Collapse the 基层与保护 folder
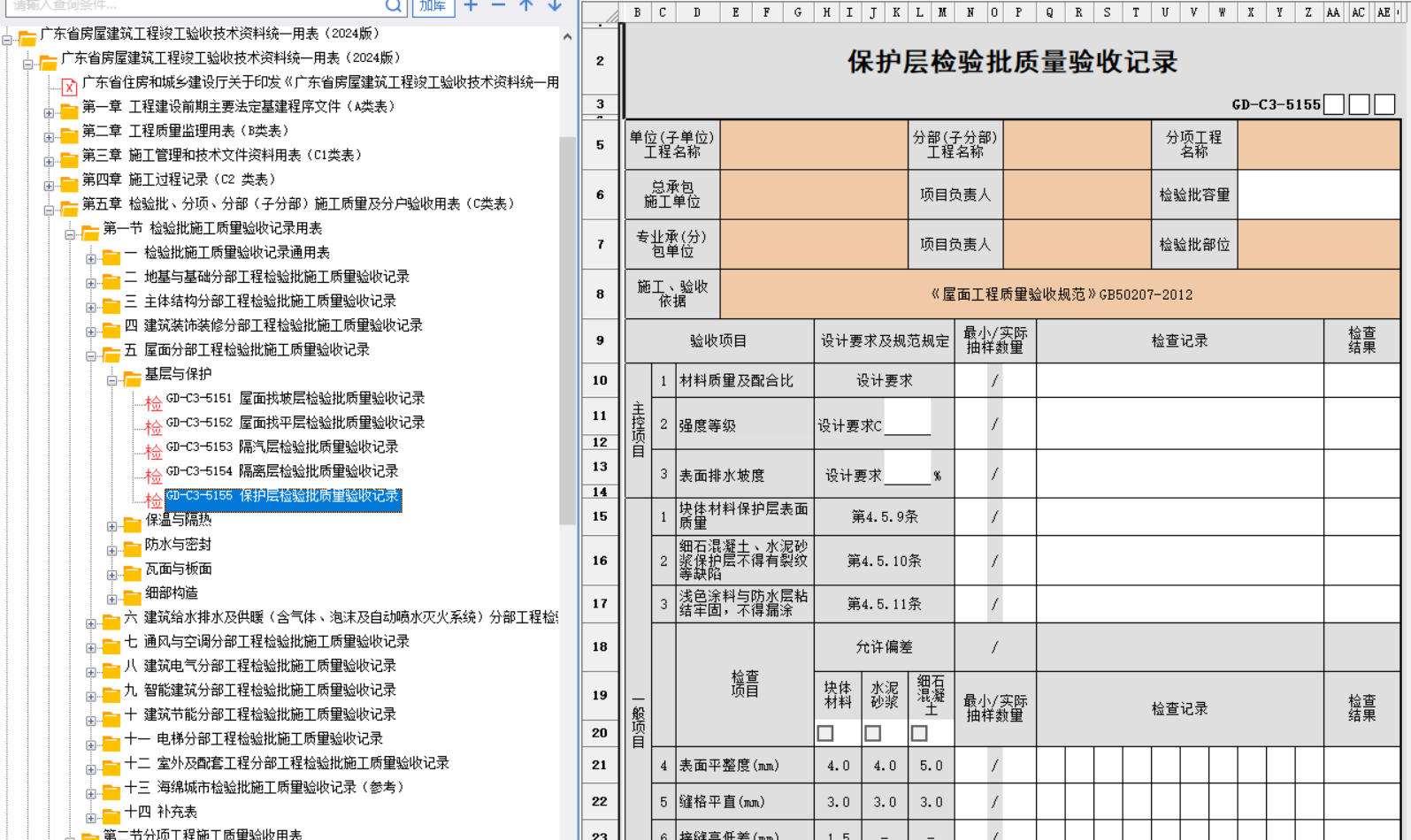The image size is (1411, 840). (x=112, y=380)
